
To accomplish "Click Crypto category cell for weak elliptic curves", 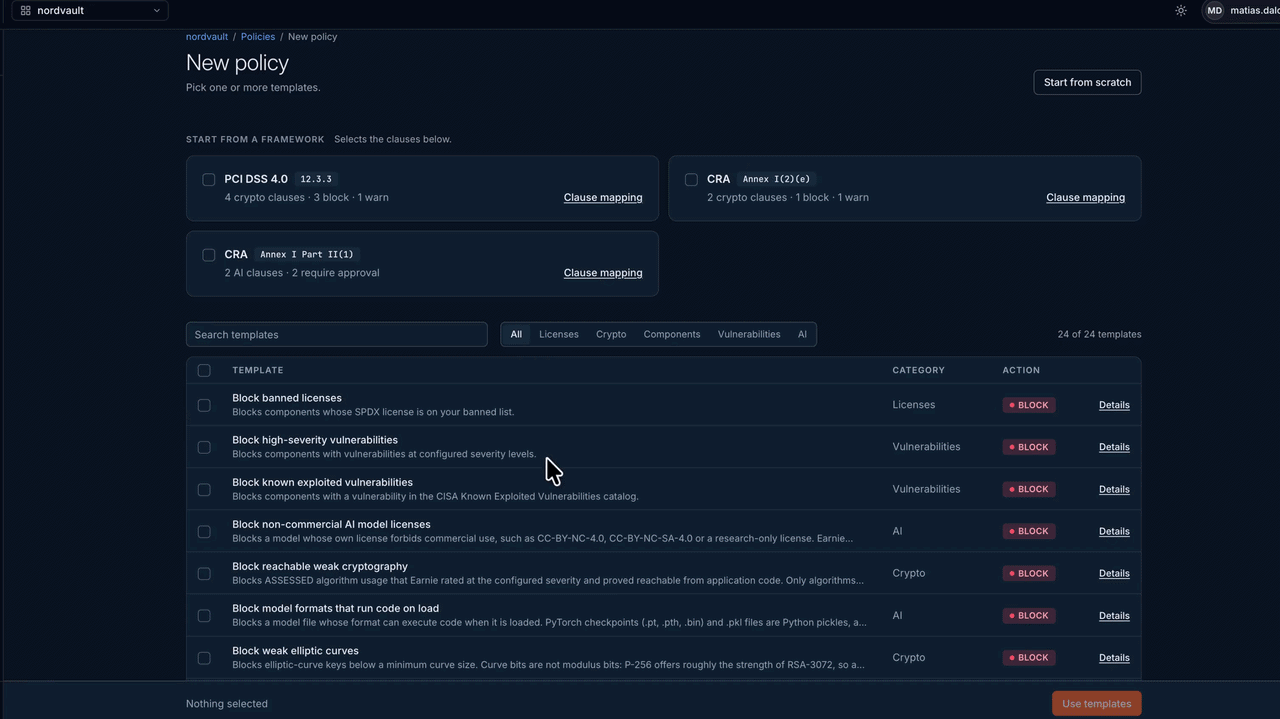I will coord(909,658).
